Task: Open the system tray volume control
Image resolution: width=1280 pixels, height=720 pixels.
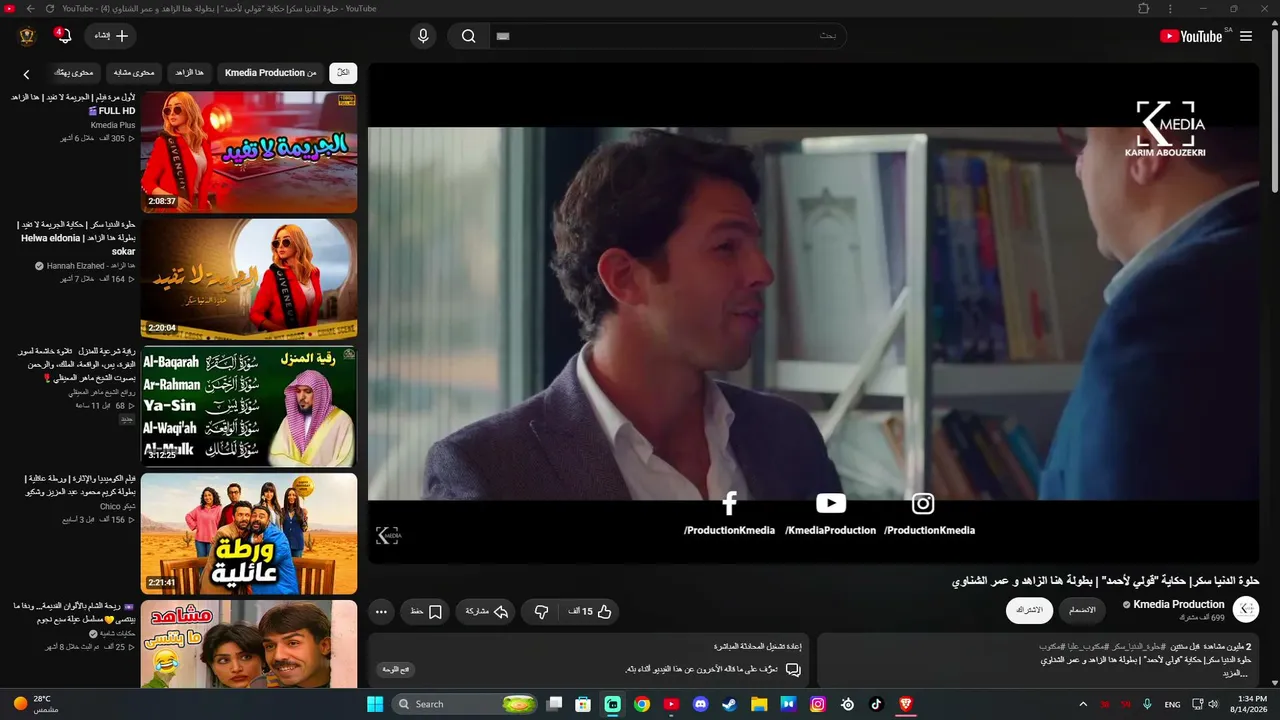Action: tap(1213, 704)
